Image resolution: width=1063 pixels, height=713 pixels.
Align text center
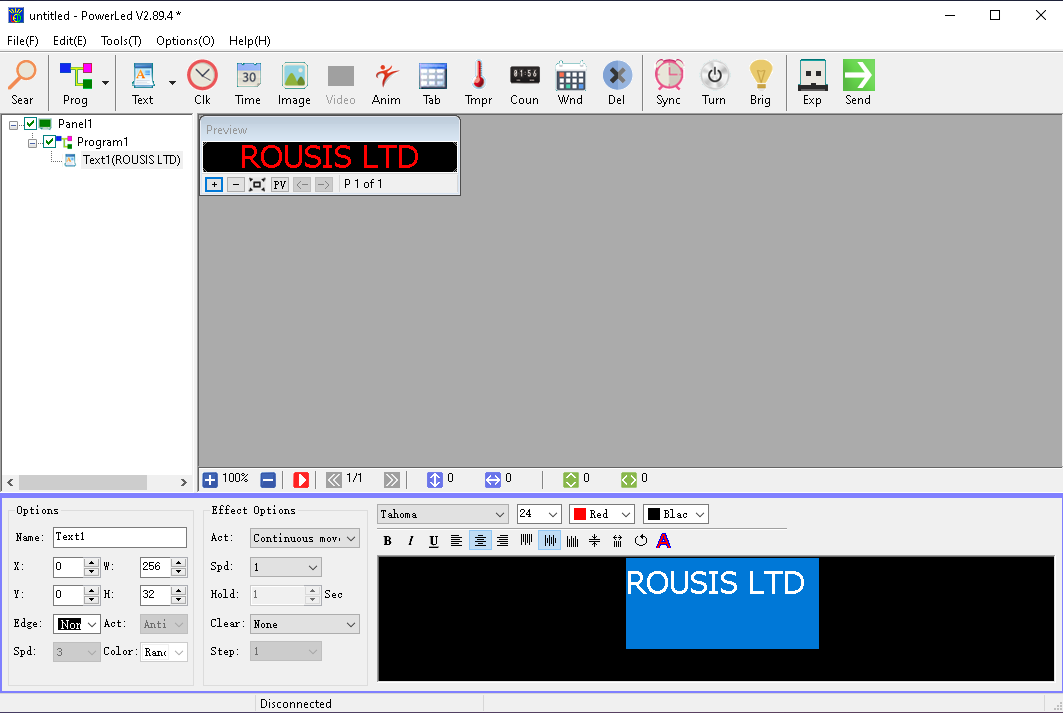pyautogui.click(x=479, y=541)
